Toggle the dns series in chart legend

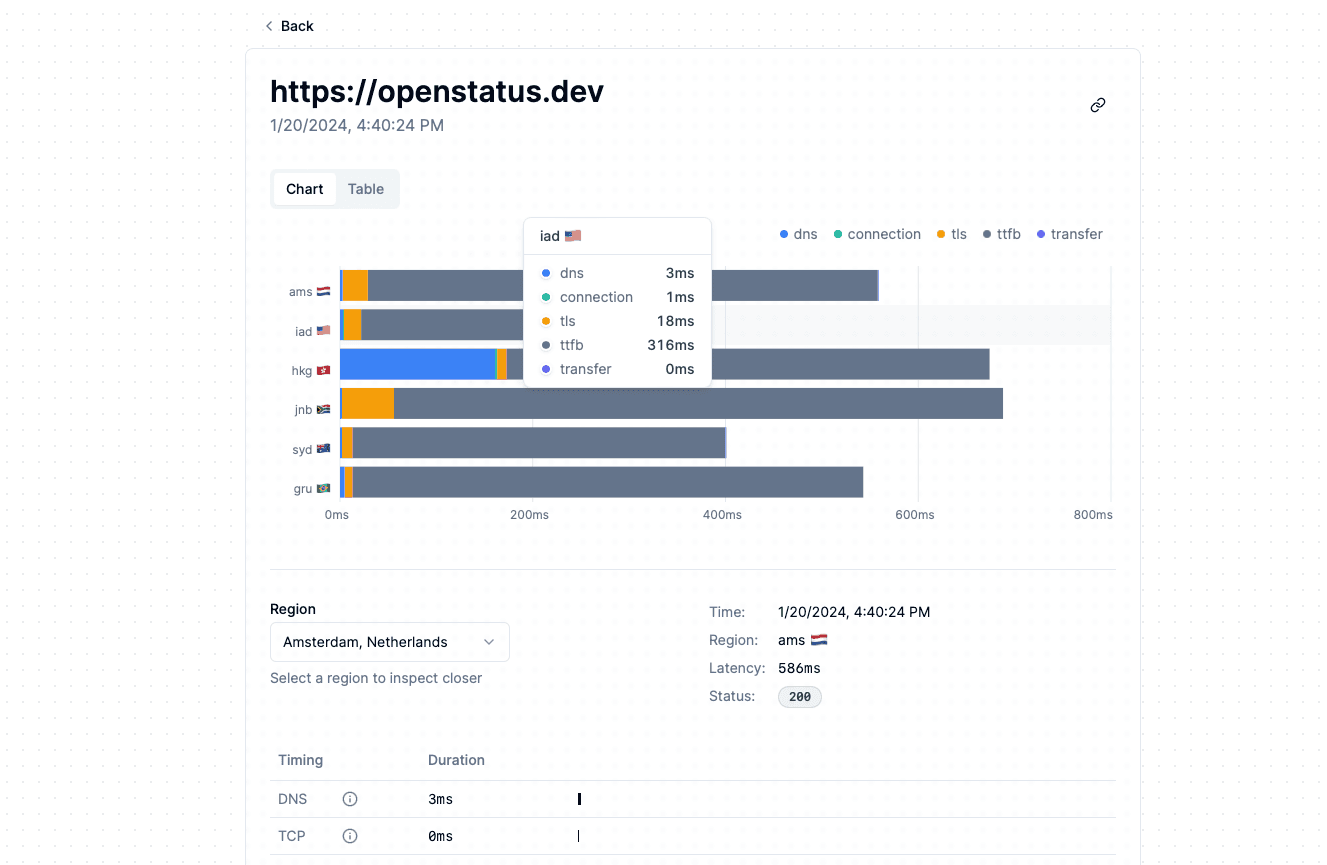(798, 234)
